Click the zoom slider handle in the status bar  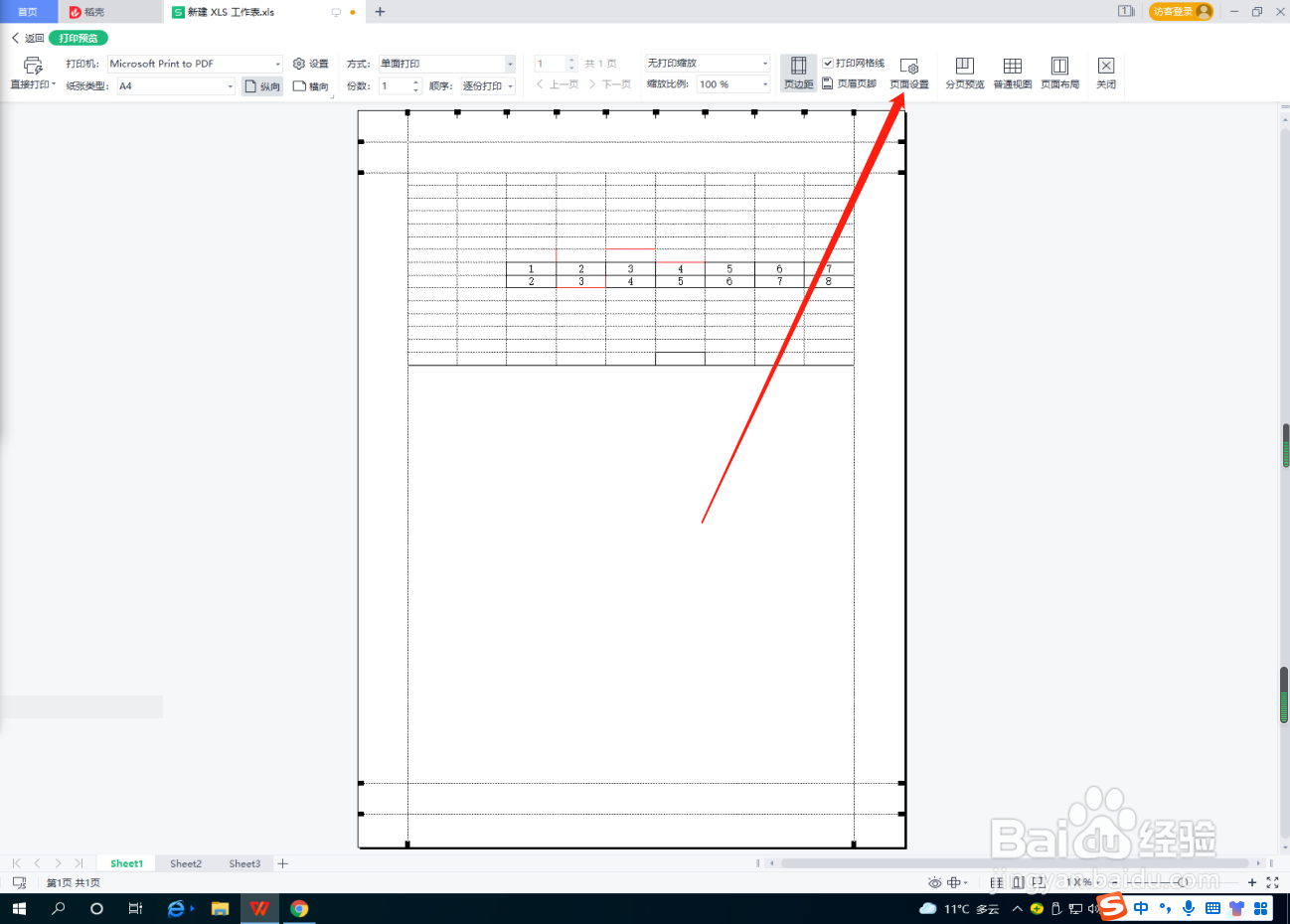(1184, 882)
